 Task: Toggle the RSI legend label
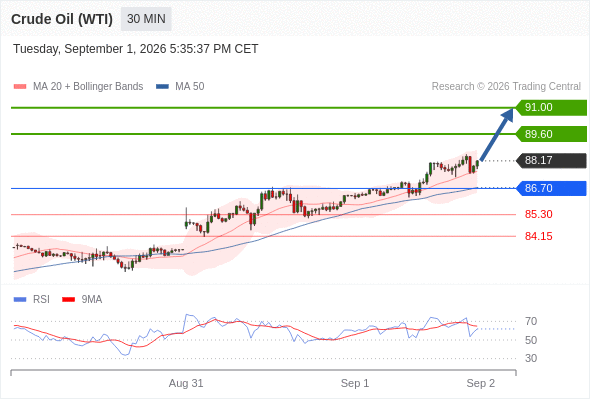pos(41,300)
